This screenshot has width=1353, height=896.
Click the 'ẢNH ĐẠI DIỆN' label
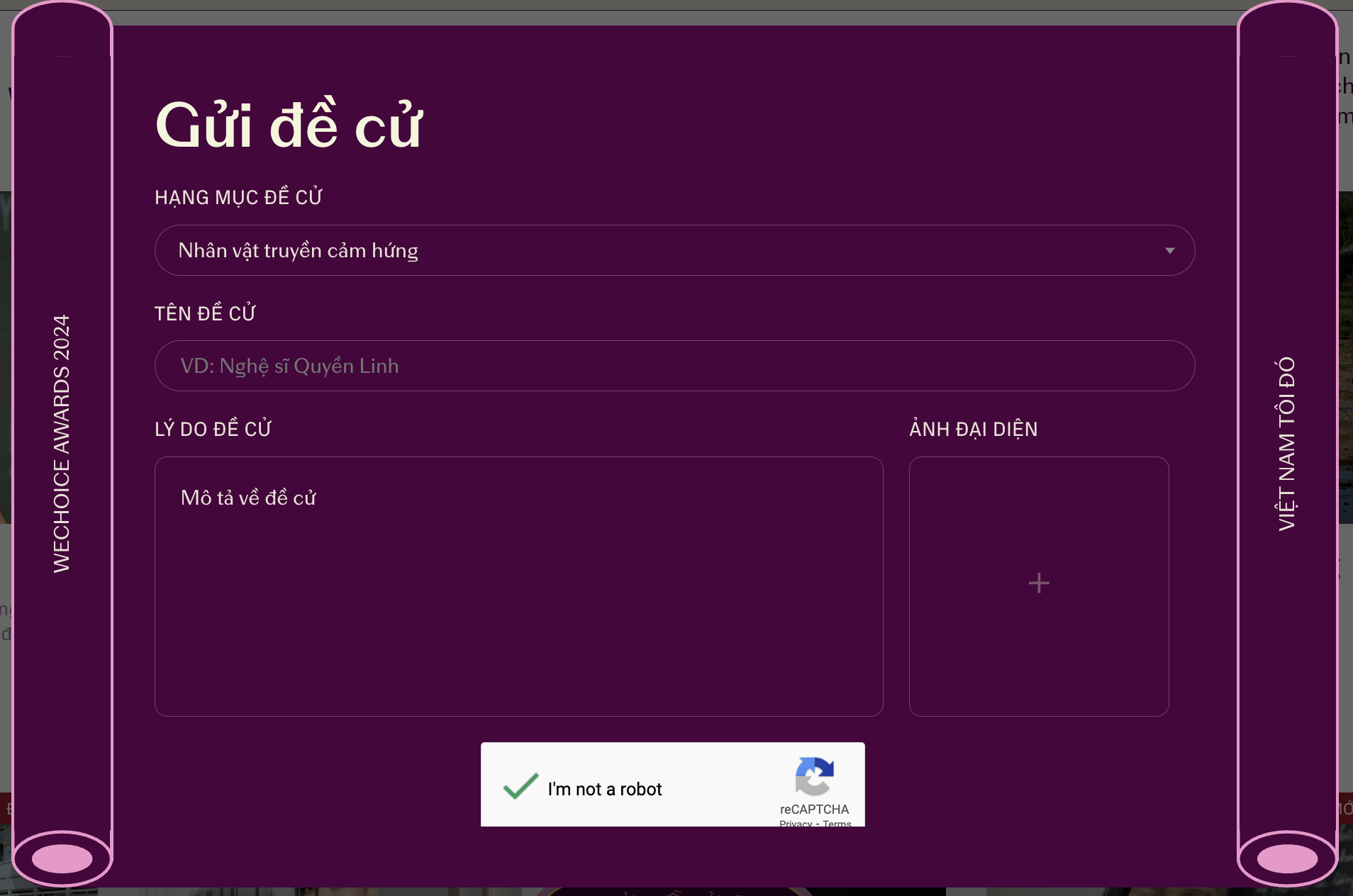[x=973, y=429]
